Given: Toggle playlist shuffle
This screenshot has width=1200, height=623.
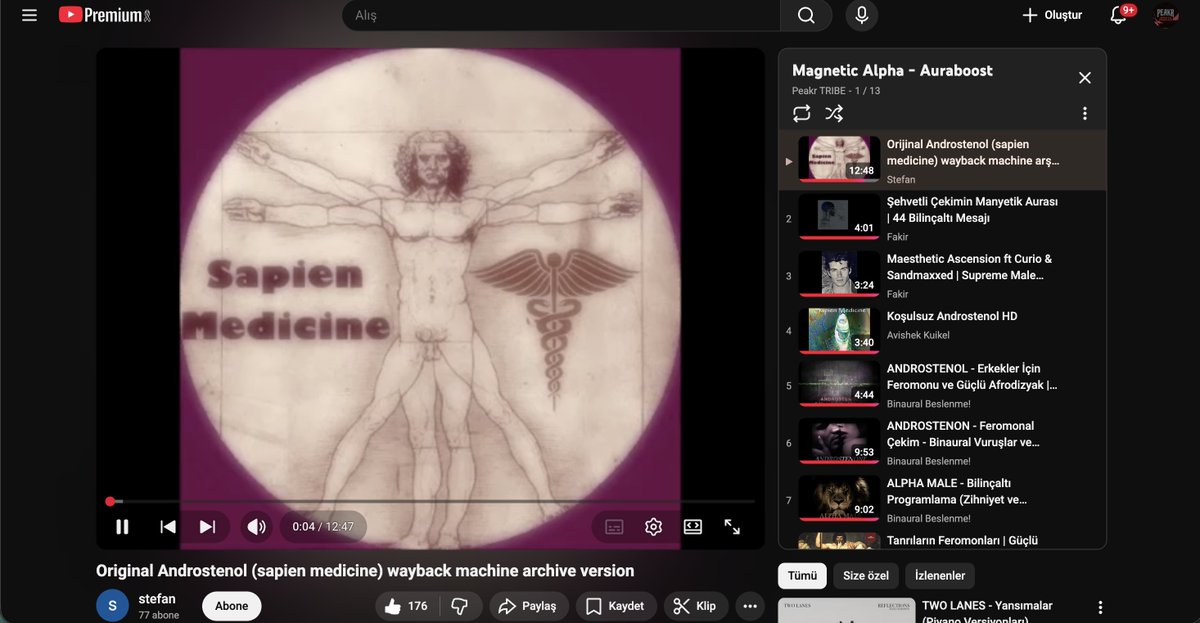Looking at the screenshot, I should pyautogui.click(x=834, y=113).
